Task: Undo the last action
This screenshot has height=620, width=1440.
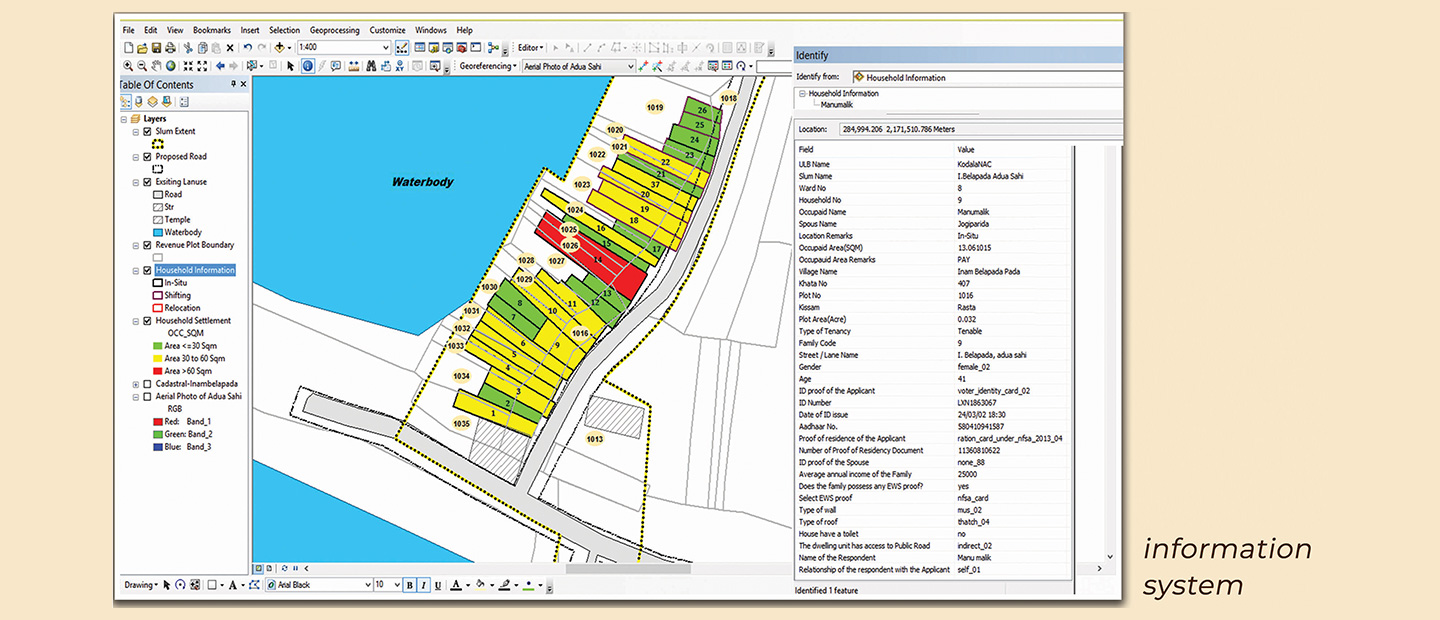Action: [x=247, y=48]
